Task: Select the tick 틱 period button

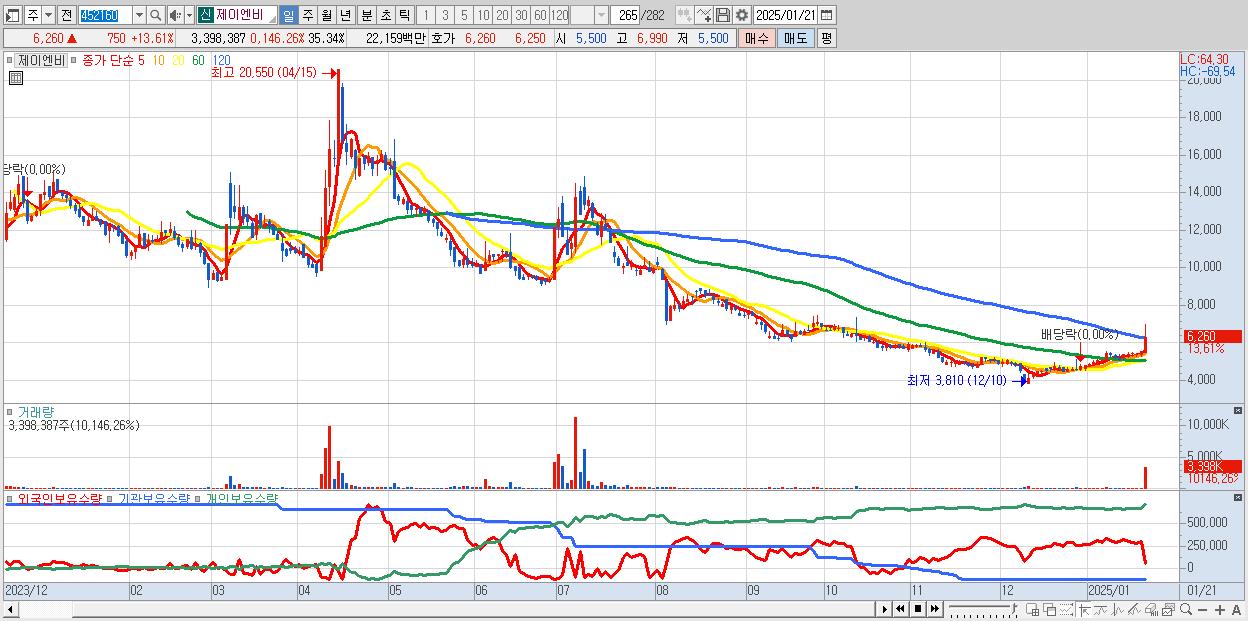Action: 404,15
